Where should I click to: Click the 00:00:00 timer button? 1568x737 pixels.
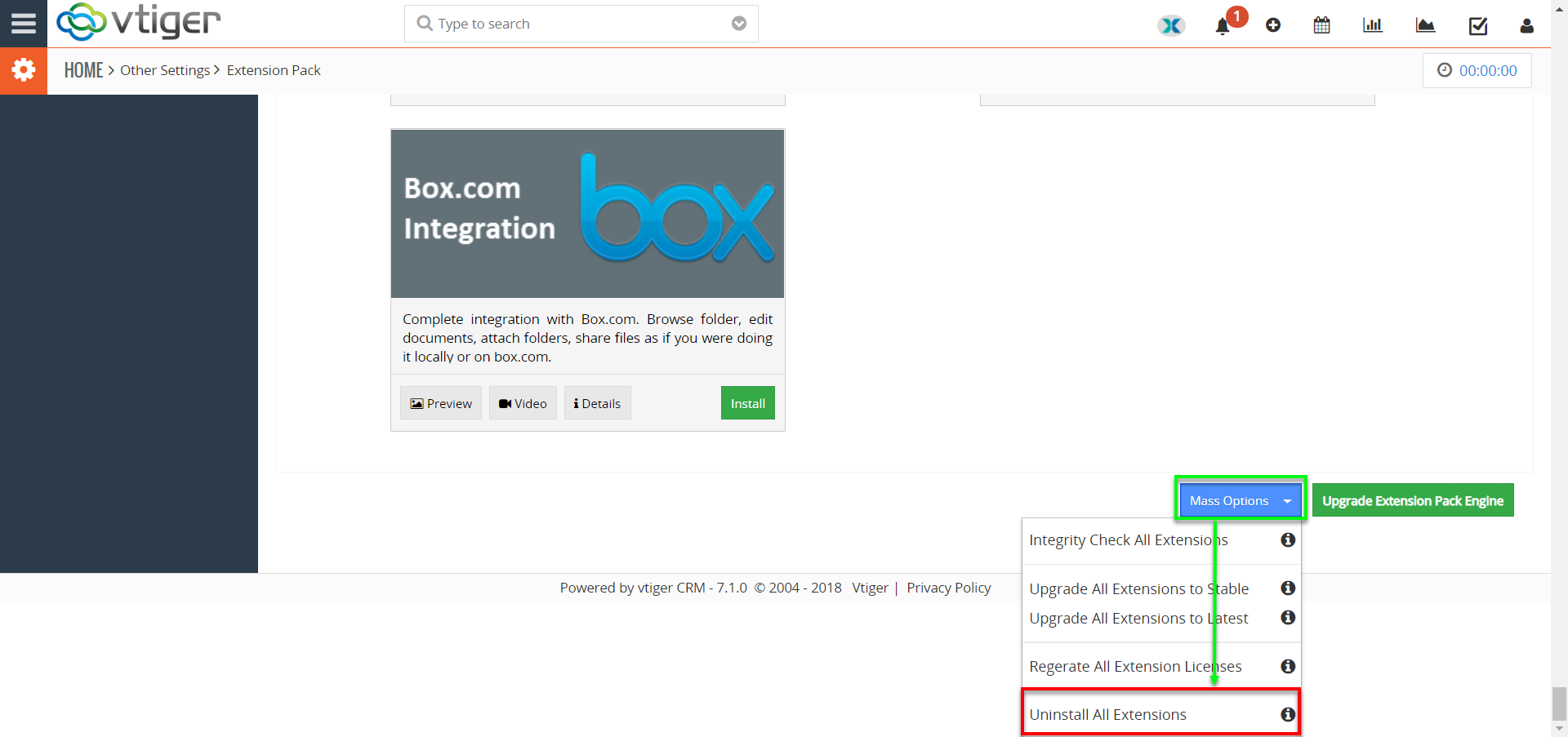[1477, 70]
